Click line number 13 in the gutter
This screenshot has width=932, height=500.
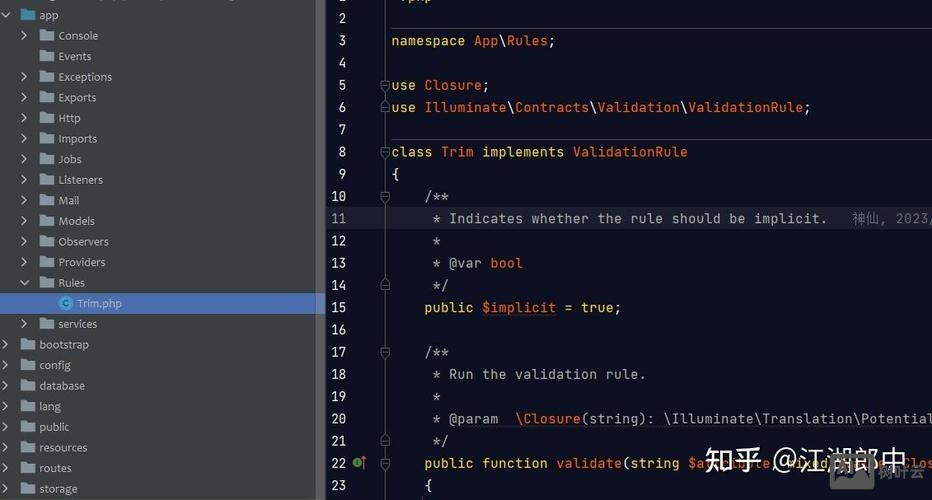338,263
